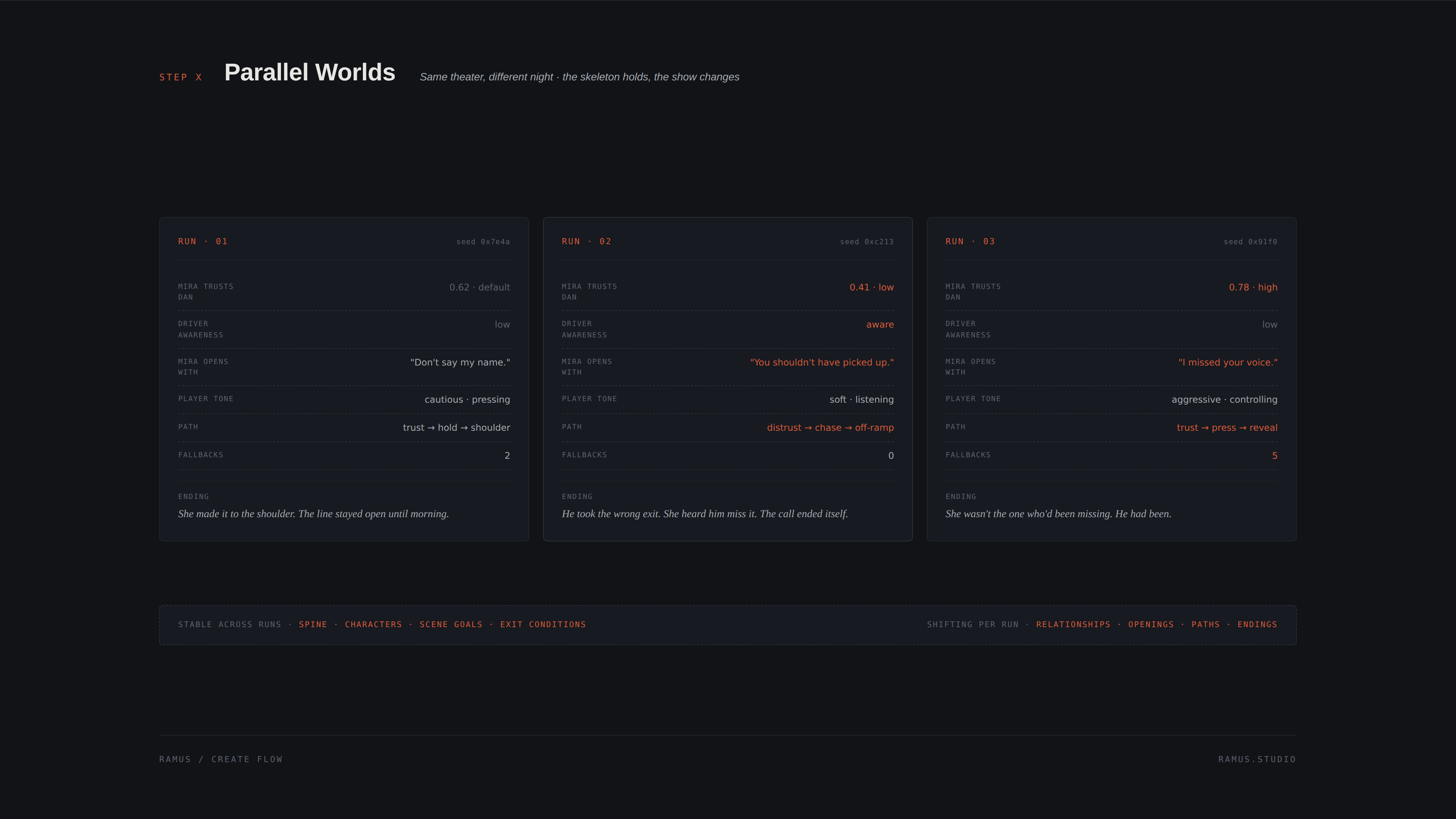Click the RELATIONSHIPS tag
The height and width of the screenshot is (819, 1456).
point(1073,624)
